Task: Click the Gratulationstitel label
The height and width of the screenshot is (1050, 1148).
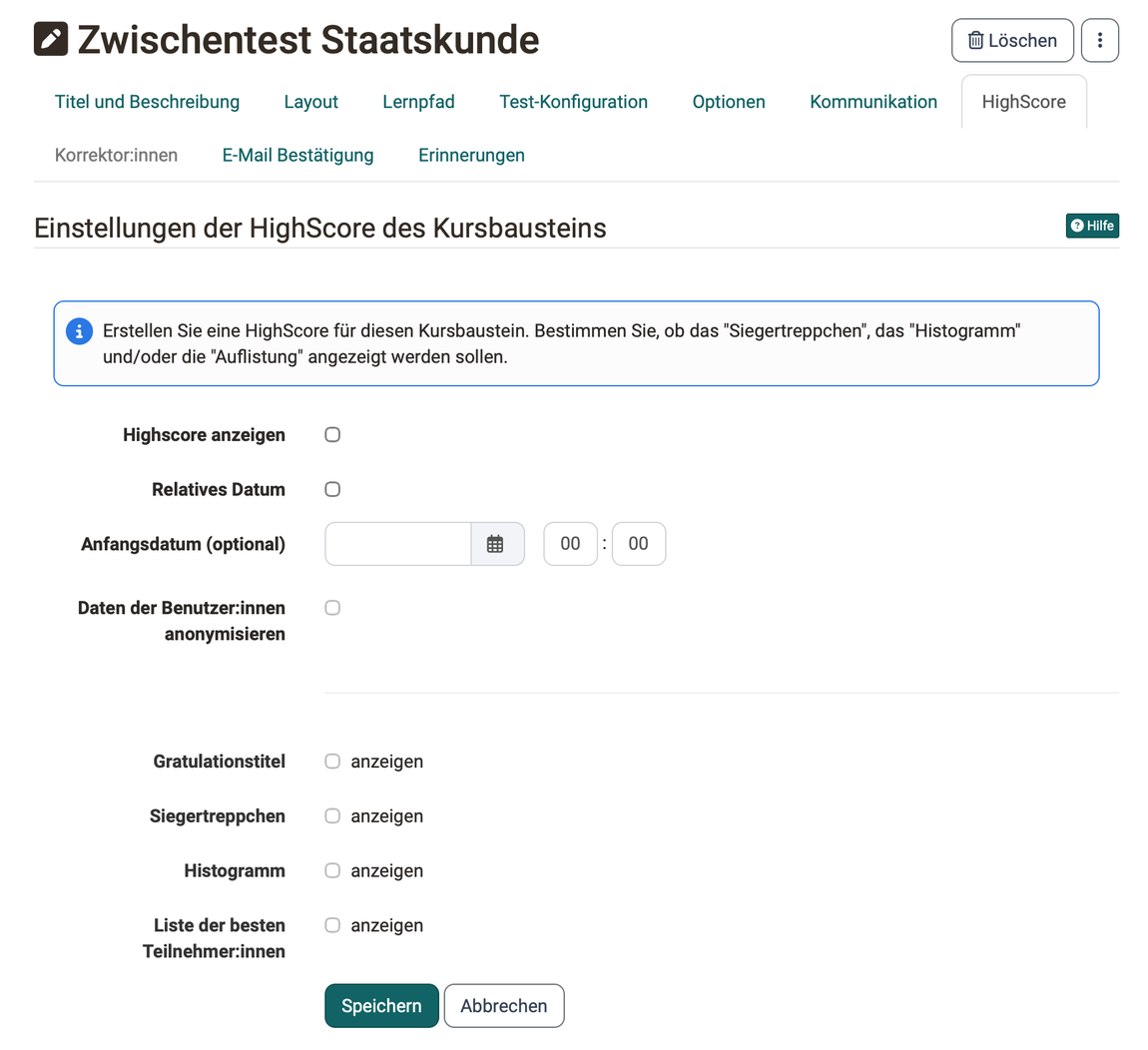Action: 219,762
